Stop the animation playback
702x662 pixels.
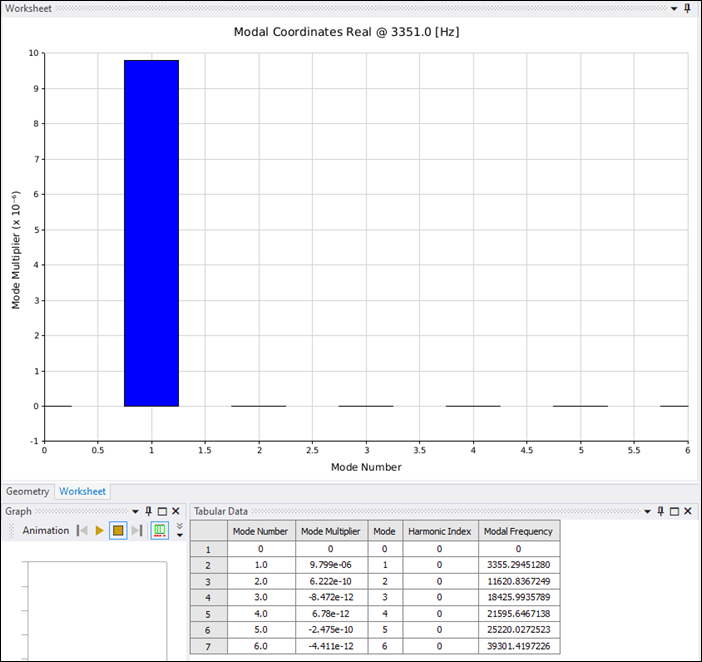tap(118, 531)
